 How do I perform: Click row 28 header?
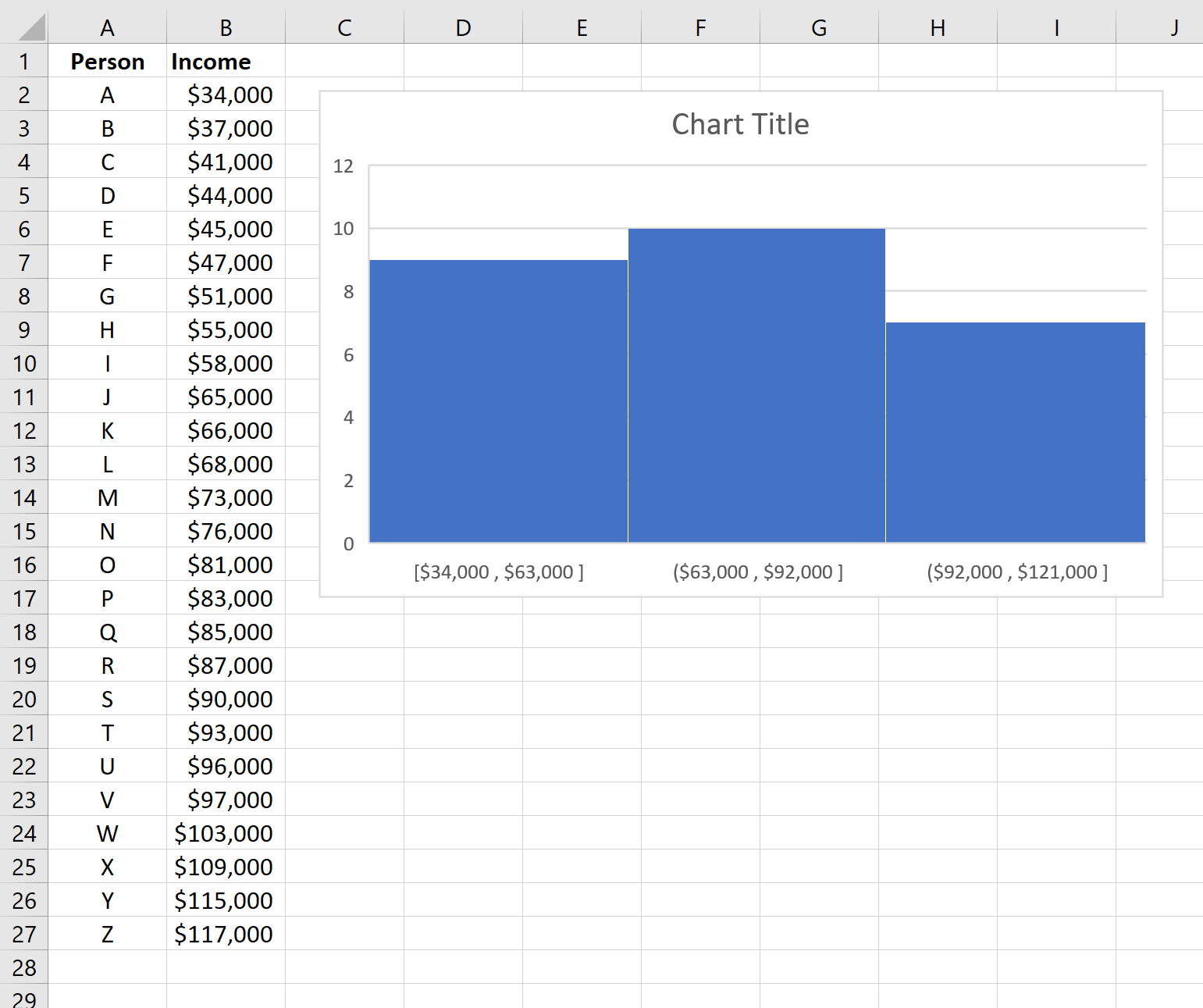click(x=23, y=967)
